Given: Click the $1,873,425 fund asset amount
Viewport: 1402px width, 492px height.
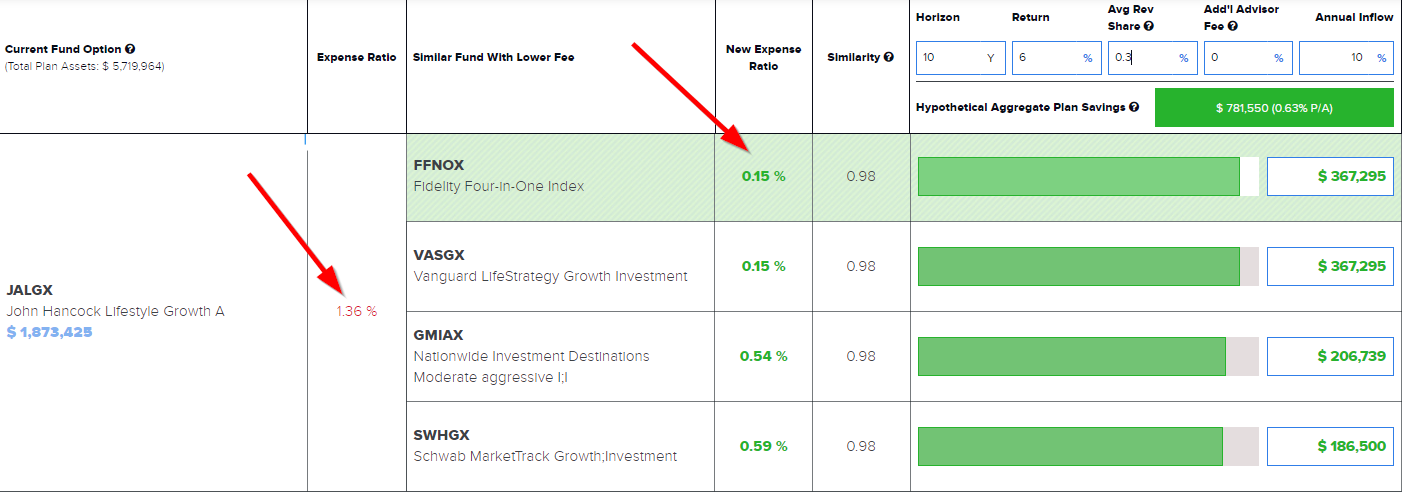Looking at the screenshot, I should [49, 332].
